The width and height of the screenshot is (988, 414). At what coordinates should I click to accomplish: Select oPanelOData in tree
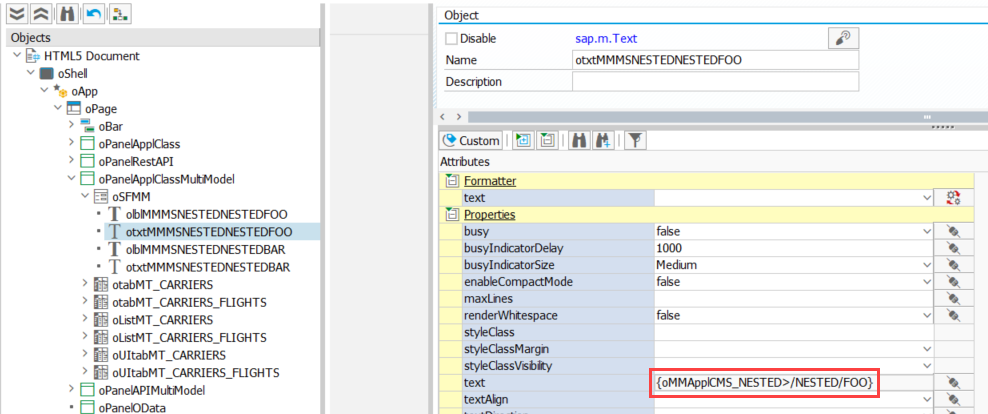pos(132,407)
